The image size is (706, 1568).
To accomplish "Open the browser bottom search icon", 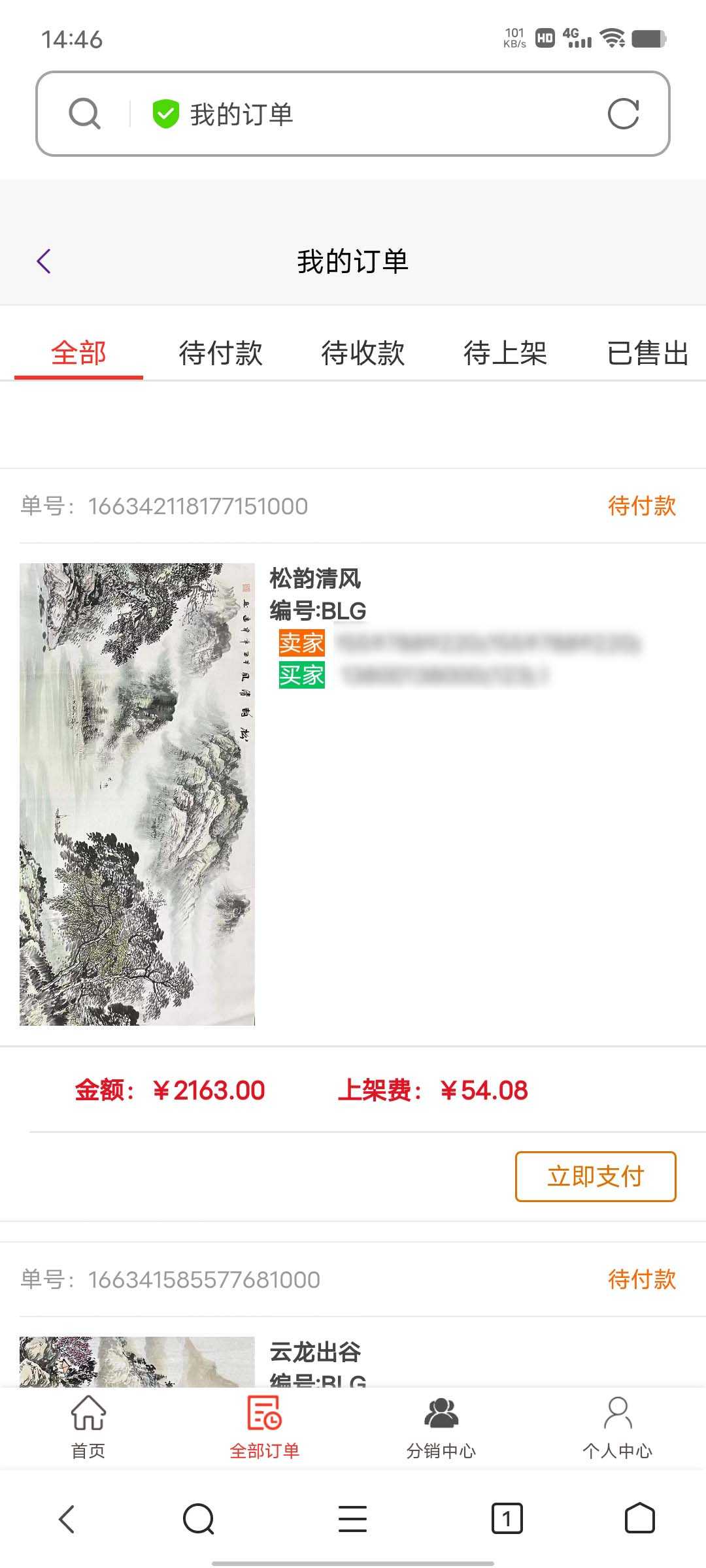I will point(199,1518).
